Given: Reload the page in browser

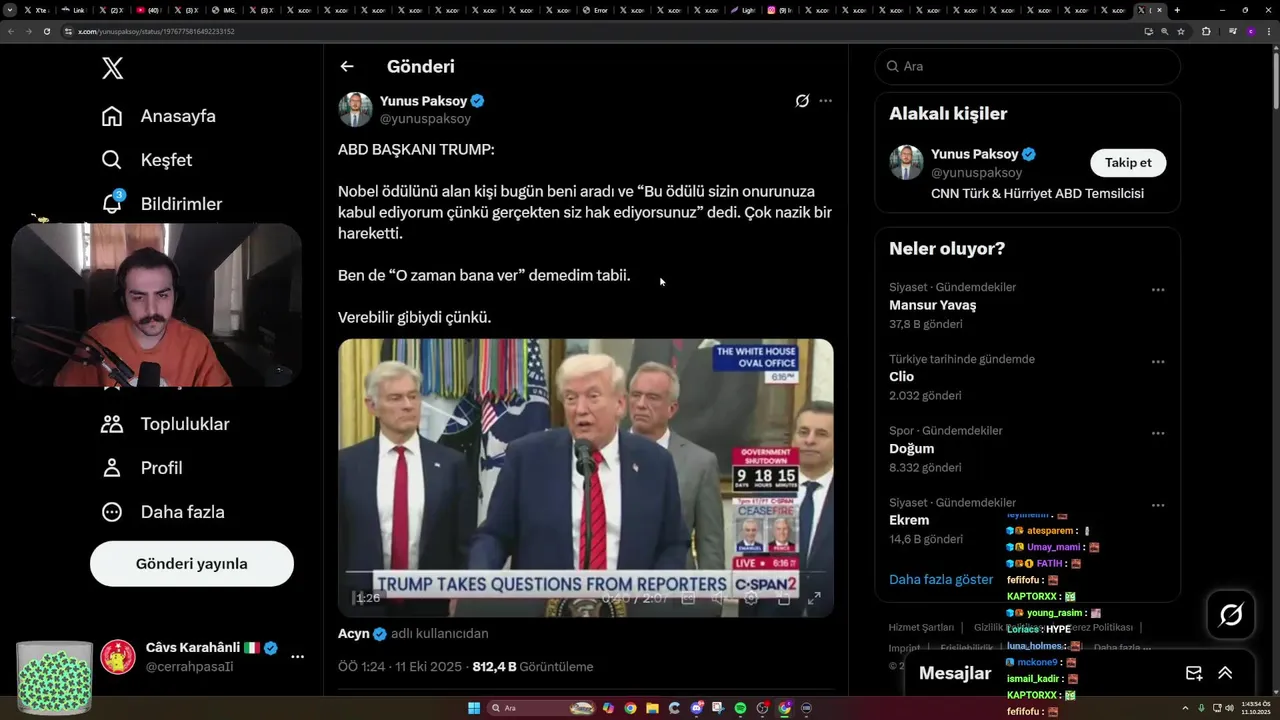Looking at the screenshot, I should point(46,31).
